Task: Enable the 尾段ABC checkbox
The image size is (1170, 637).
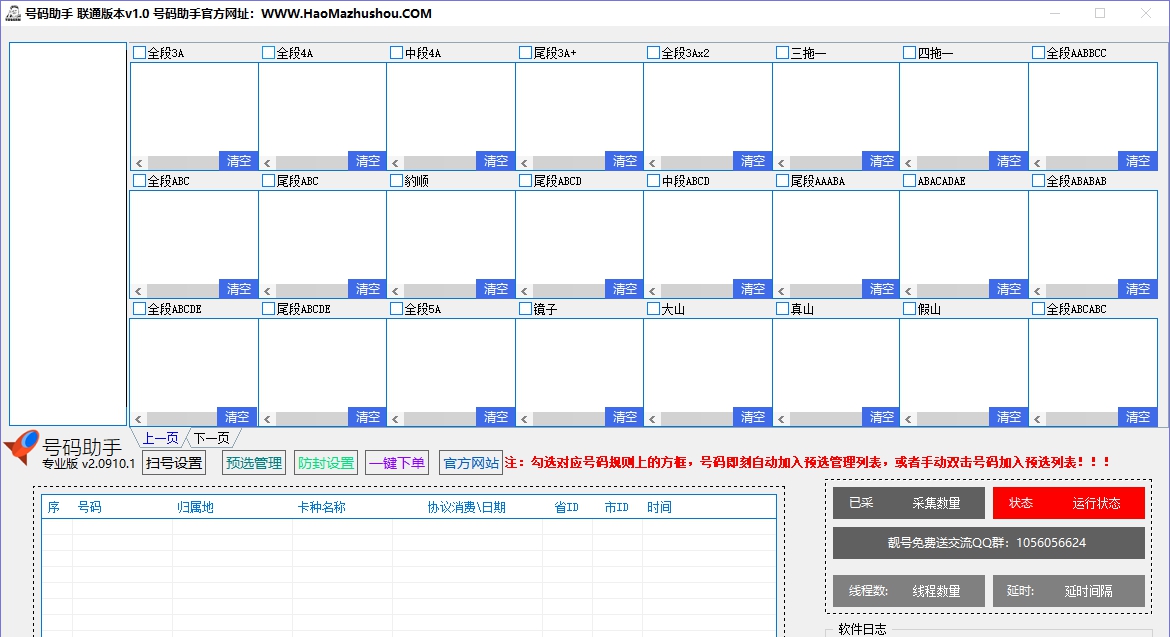Action: coord(269,181)
